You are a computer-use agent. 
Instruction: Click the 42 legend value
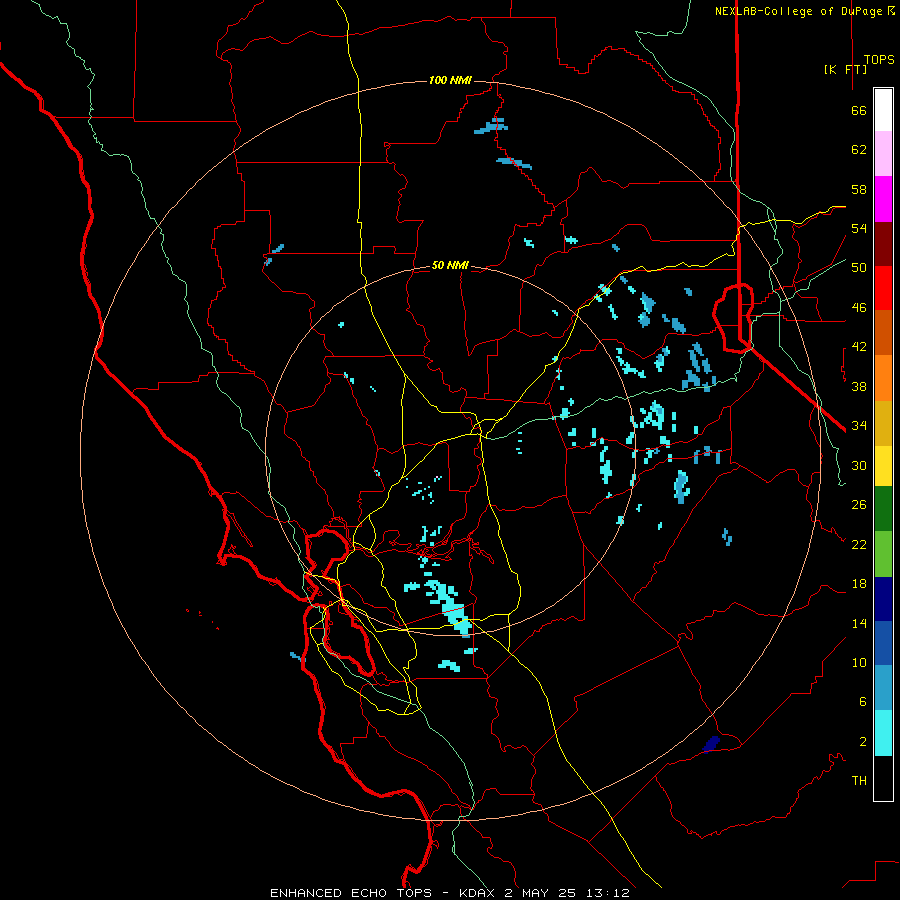[x=859, y=347]
